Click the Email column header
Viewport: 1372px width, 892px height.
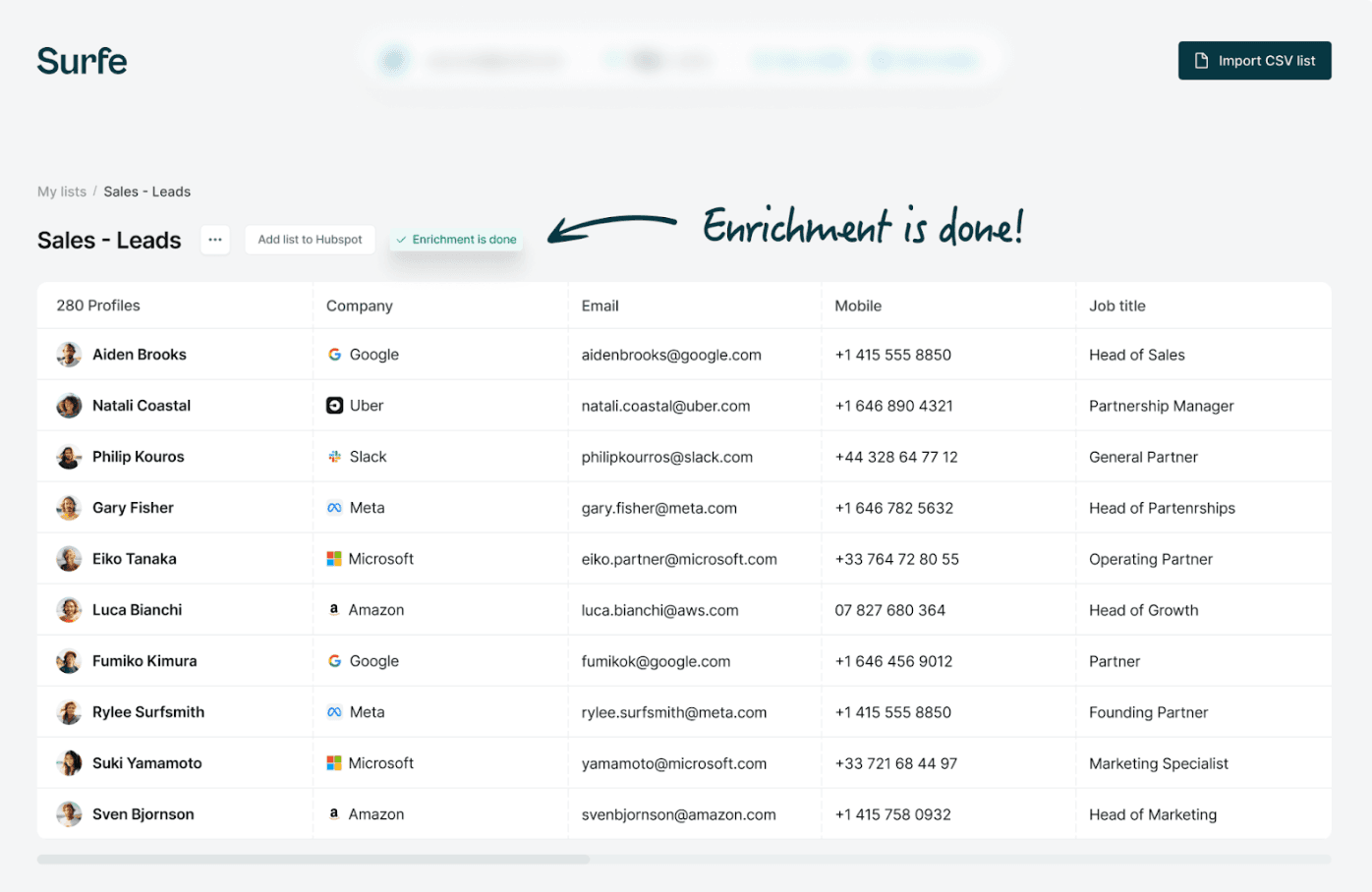(x=600, y=306)
